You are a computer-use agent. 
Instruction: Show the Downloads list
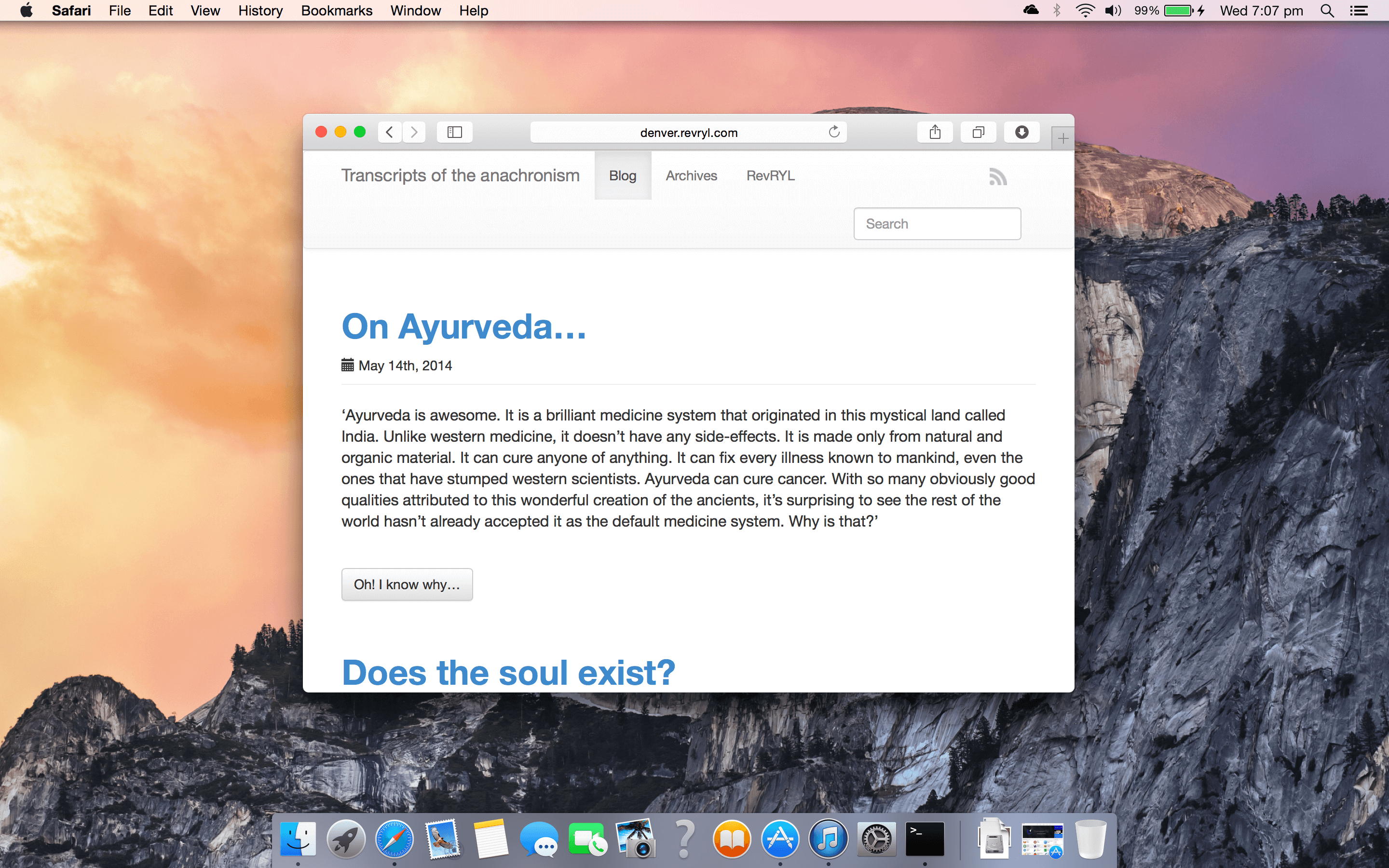click(1021, 133)
